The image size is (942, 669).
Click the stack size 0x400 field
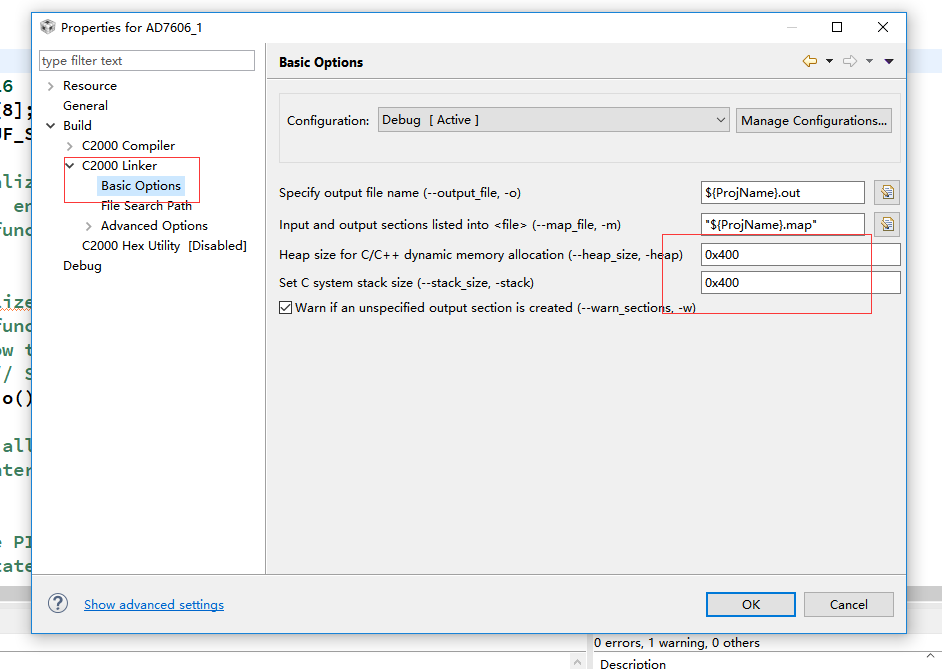[800, 283]
